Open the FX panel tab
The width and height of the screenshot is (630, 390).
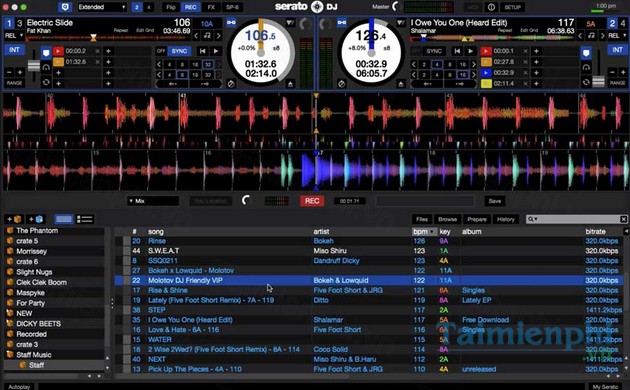tap(211, 7)
